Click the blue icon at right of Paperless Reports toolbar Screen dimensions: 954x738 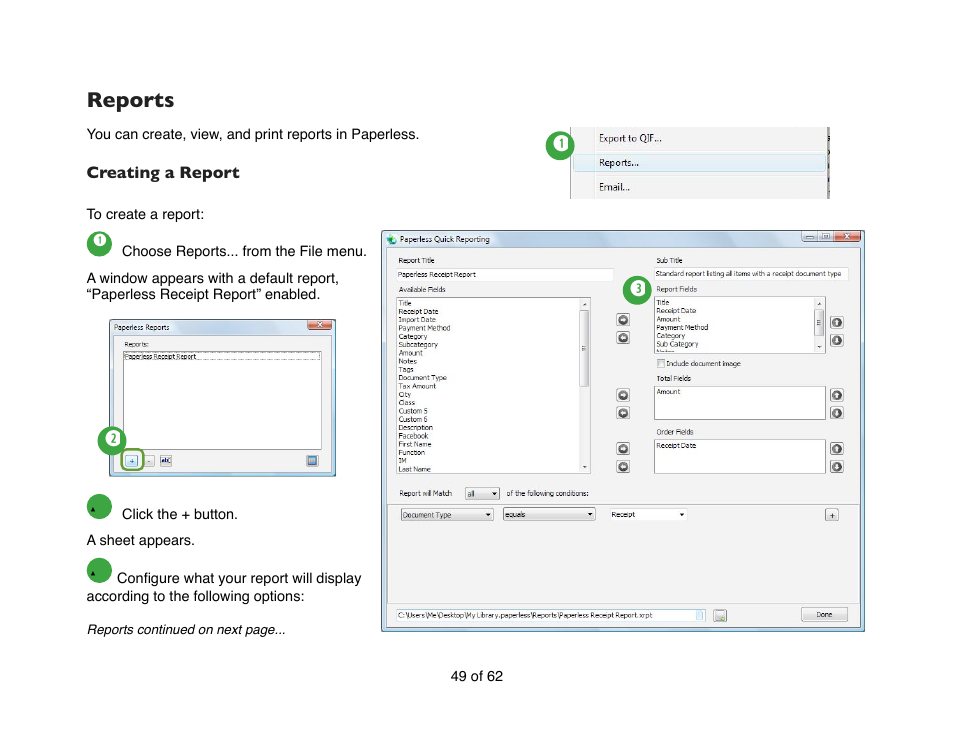tap(312, 461)
